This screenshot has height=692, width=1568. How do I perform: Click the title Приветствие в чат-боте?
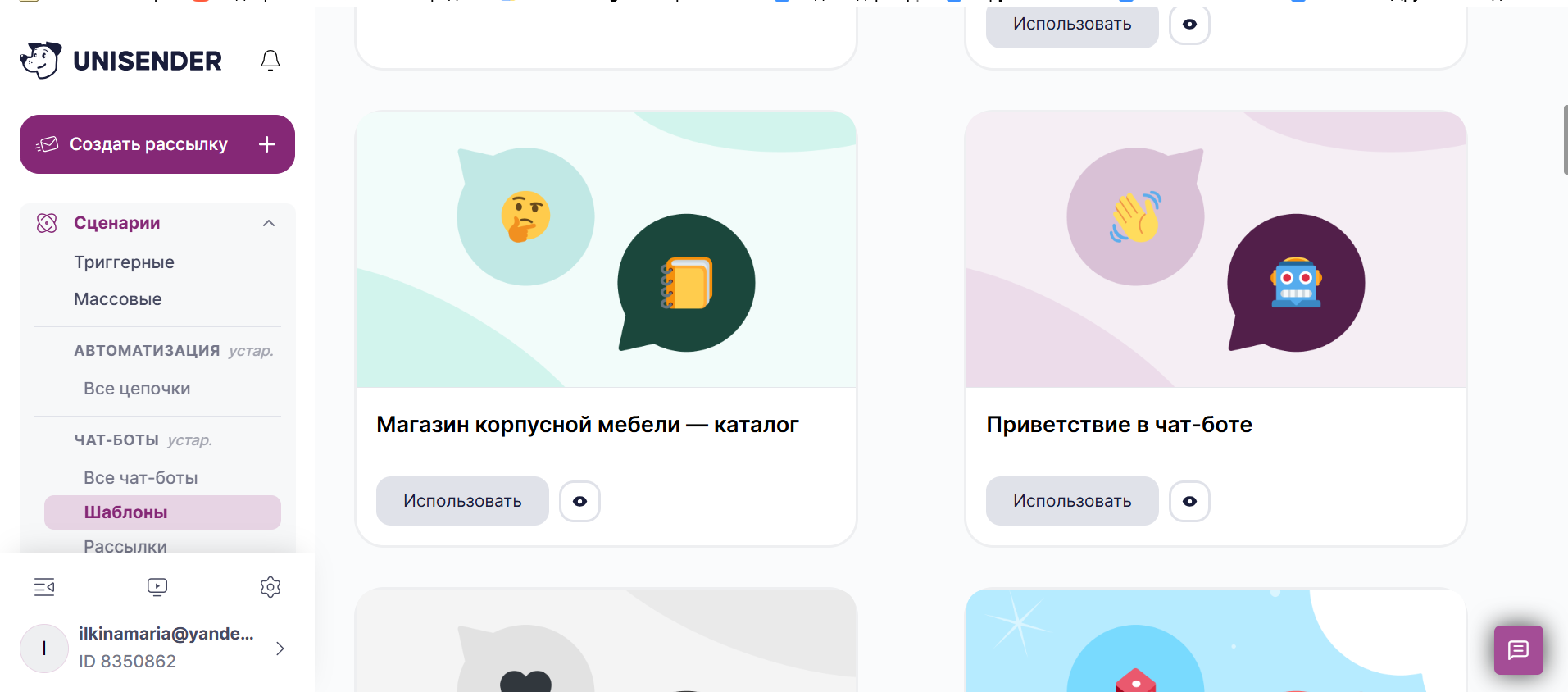(1120, 425)
